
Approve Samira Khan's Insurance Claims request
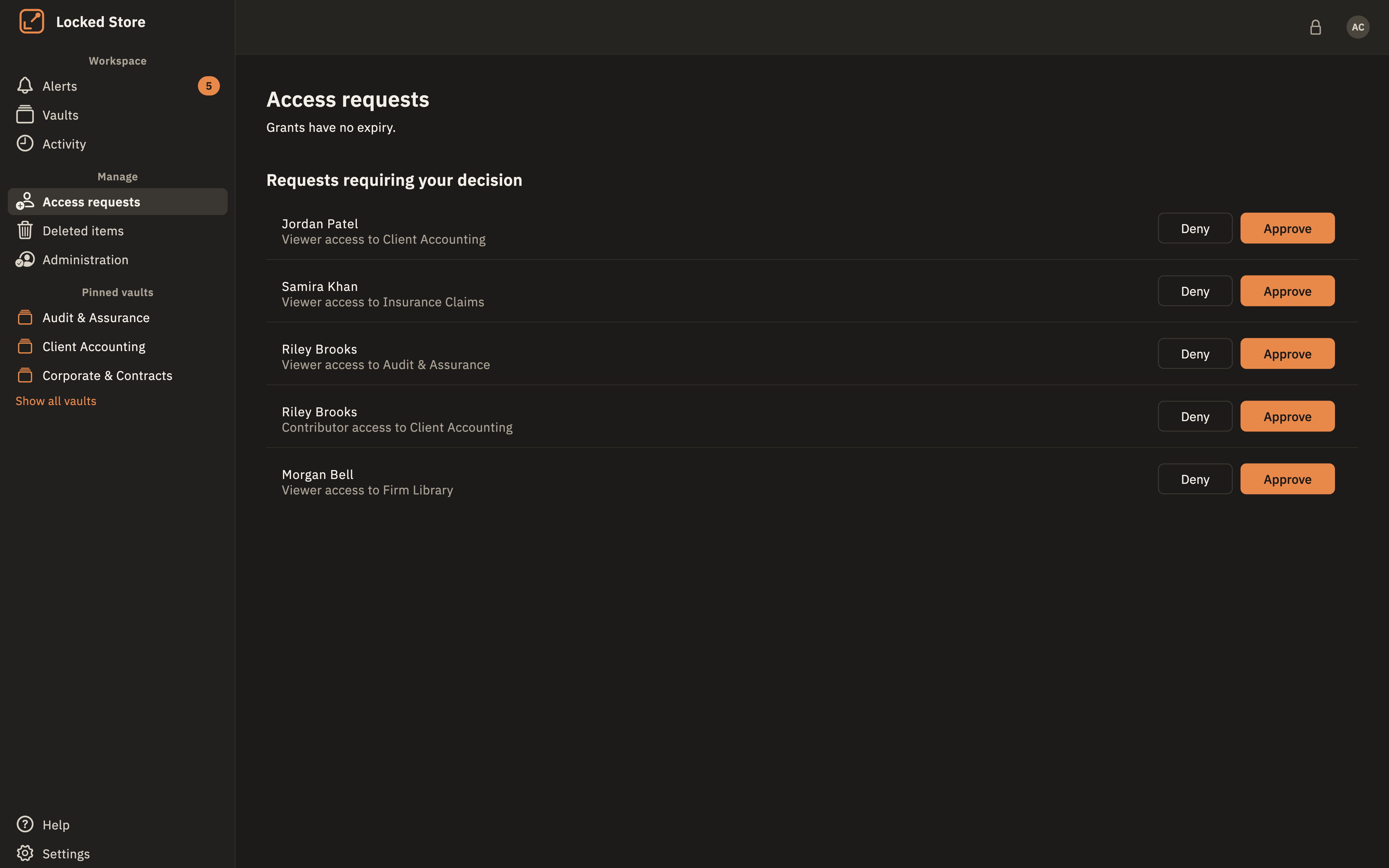[1287, 291]
